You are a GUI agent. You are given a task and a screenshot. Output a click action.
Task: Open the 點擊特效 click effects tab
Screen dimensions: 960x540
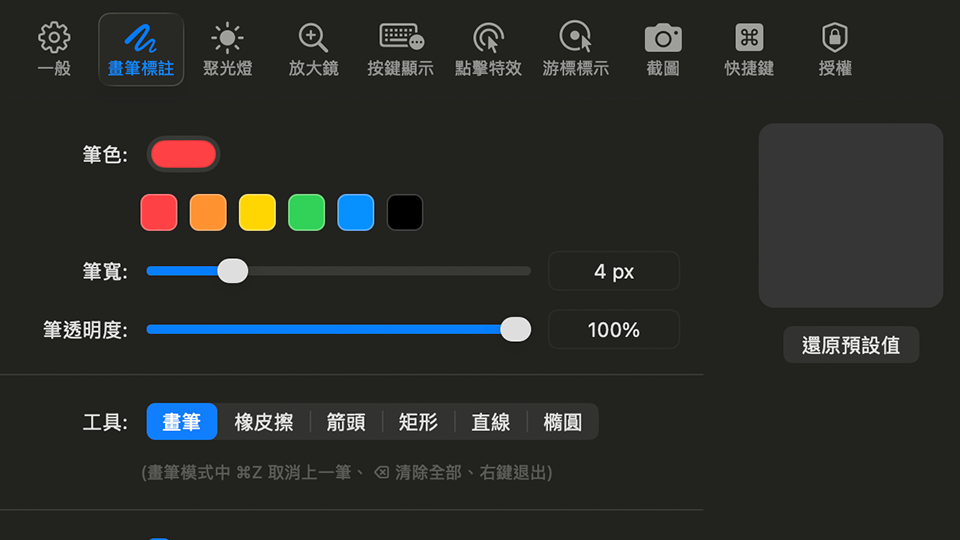point(488,50)
